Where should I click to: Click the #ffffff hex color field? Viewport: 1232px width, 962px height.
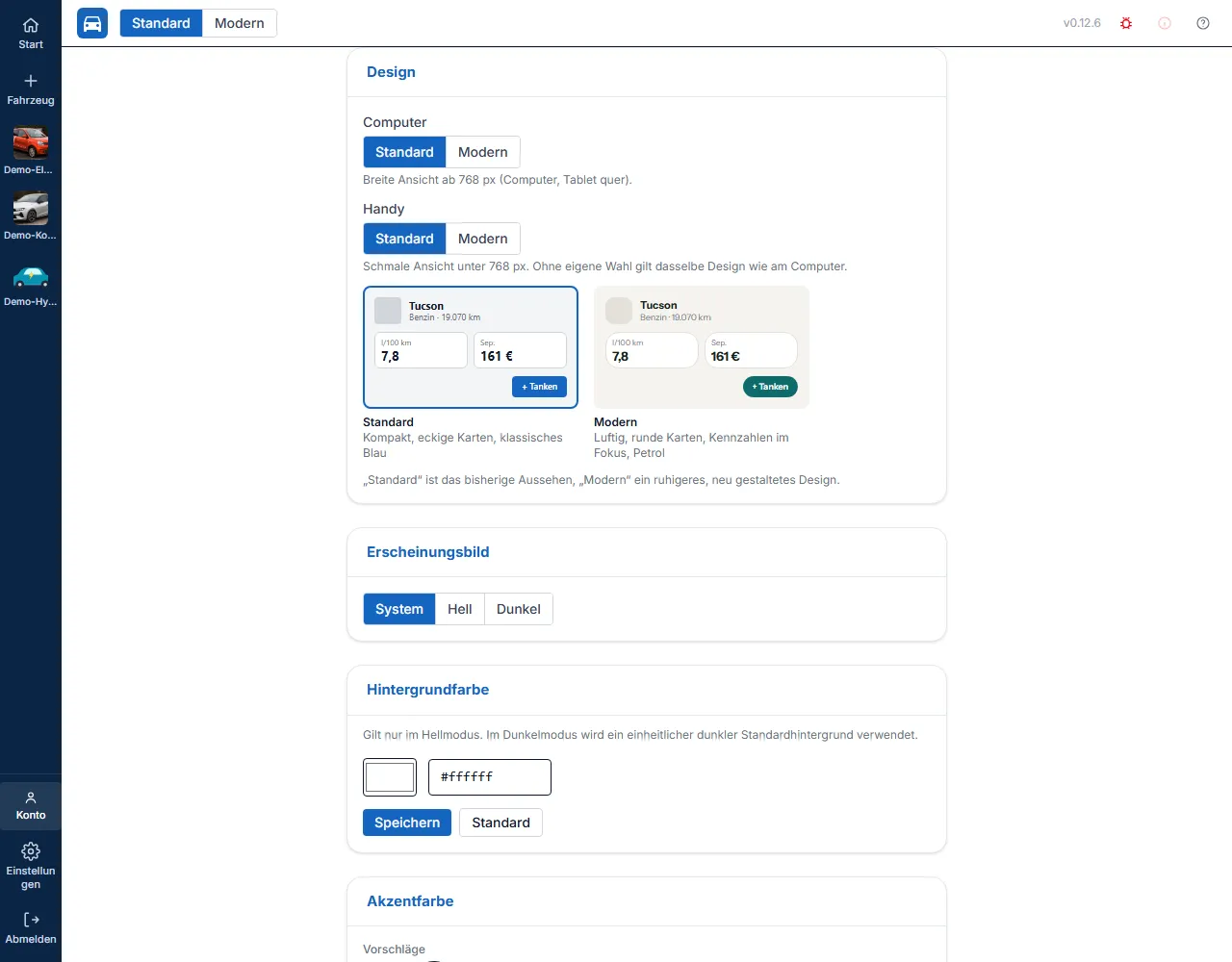coord(490,777)
